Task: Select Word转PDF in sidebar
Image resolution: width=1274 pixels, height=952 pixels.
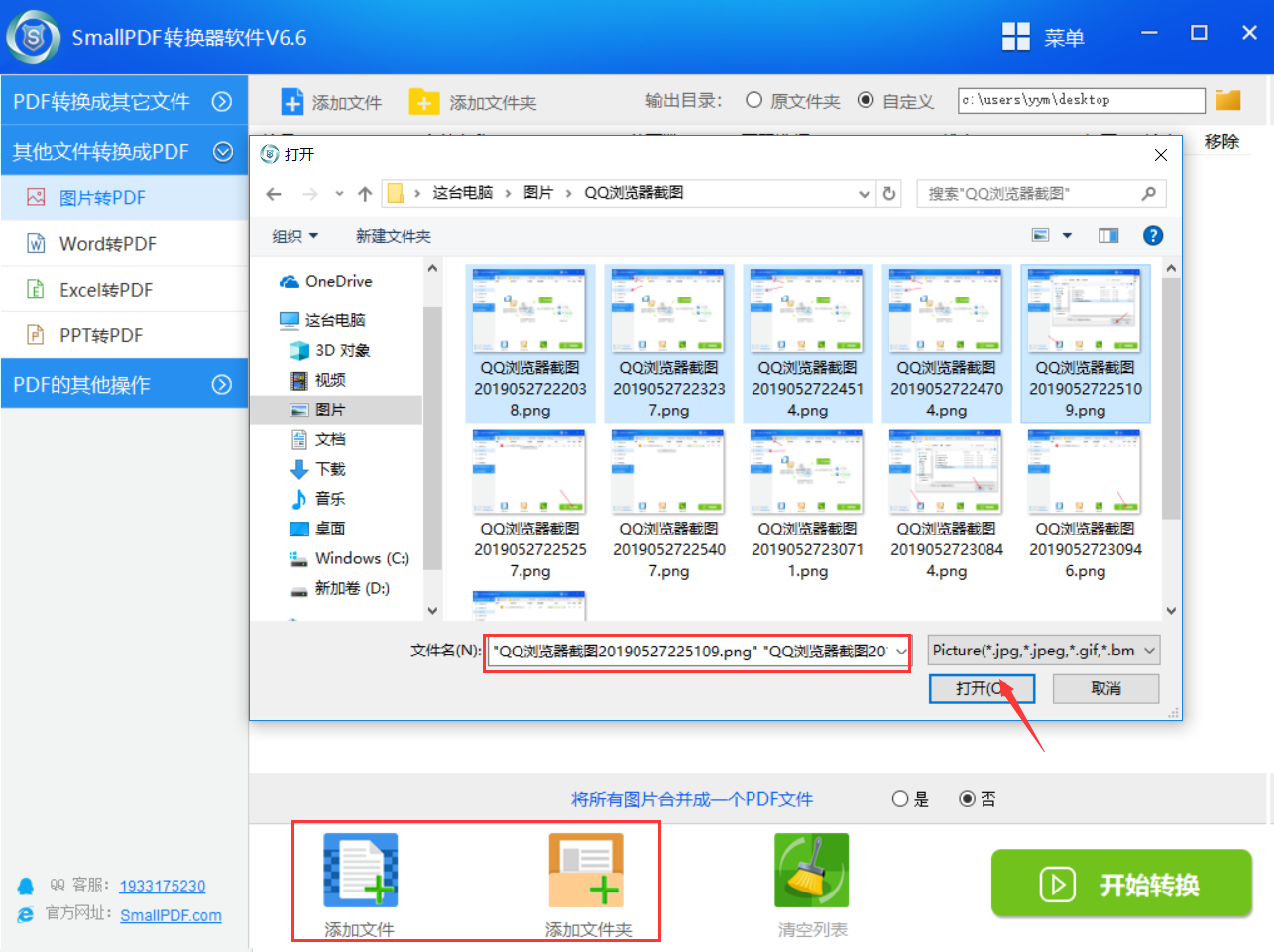Action: point(124,243)
